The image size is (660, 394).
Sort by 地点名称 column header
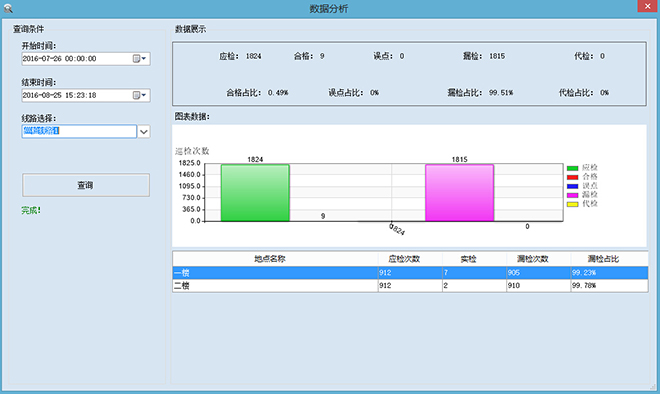click(x=275, y=259)
